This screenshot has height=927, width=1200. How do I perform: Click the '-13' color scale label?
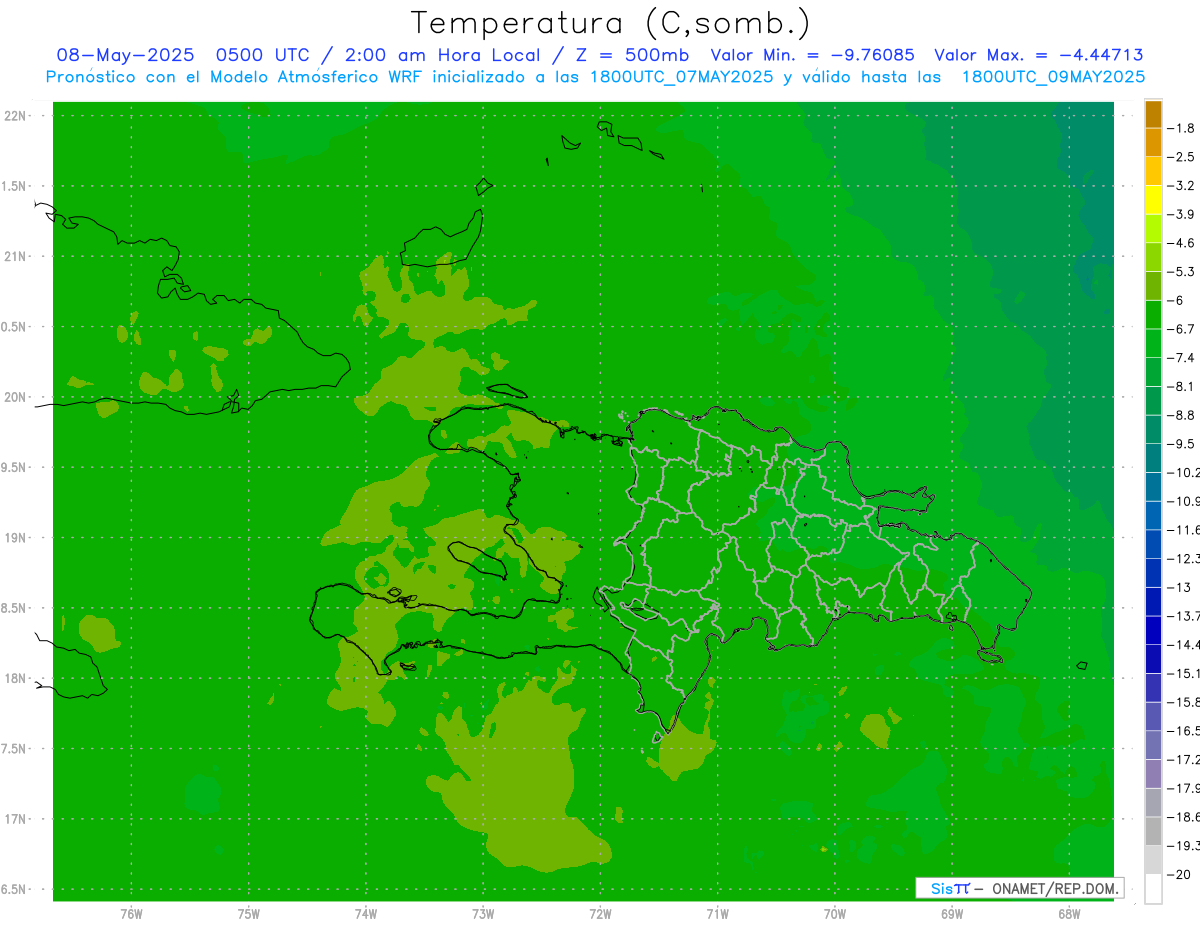tap(1180, 587)
